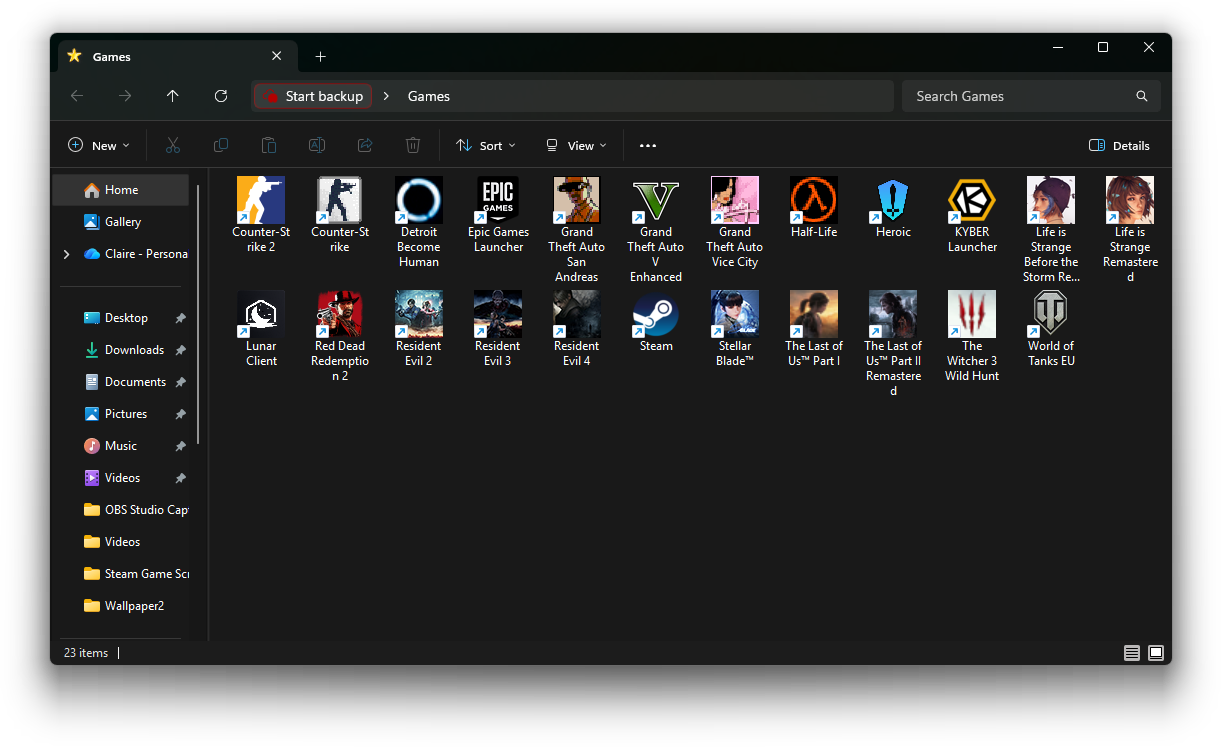
Task: Go back to previous folder
Action: point(77,96)
